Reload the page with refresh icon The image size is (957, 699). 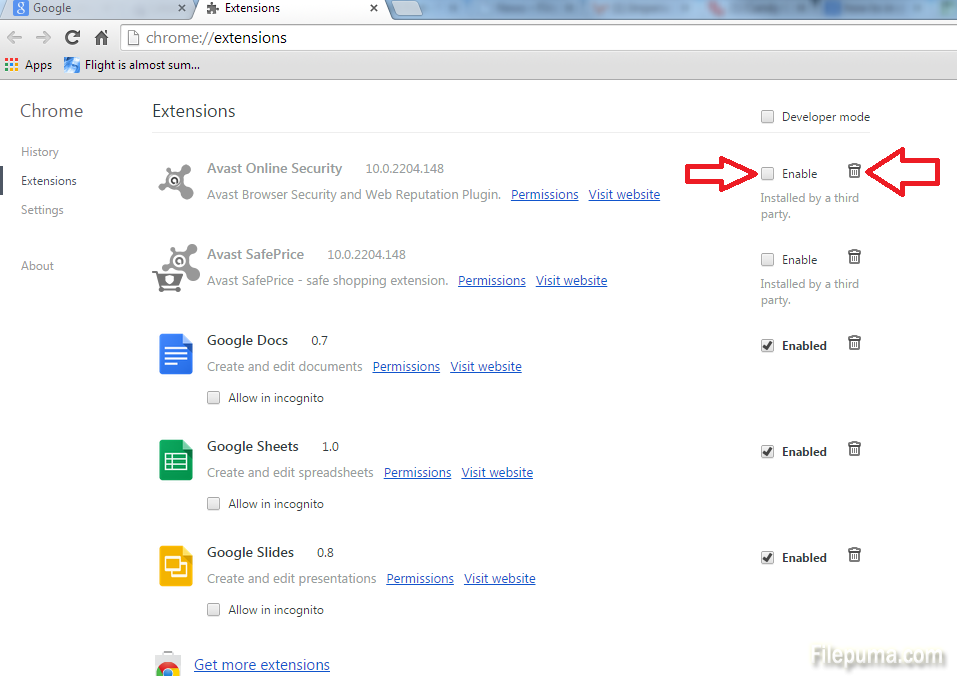coord(72,38)
